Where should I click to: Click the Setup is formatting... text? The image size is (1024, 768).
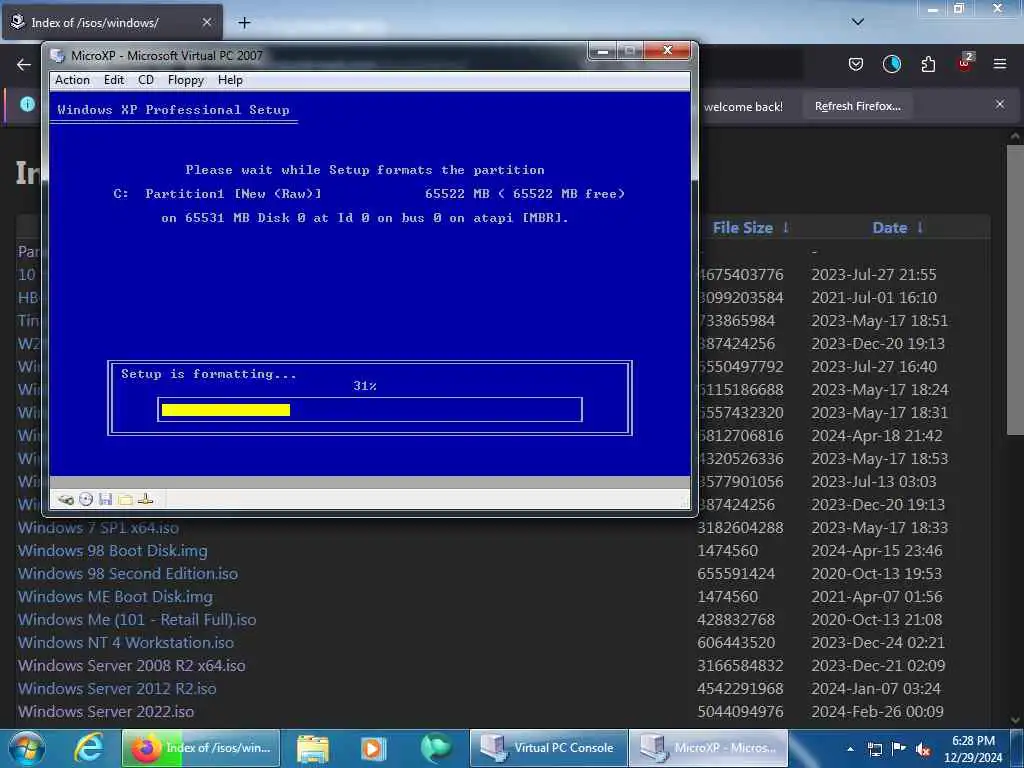click(208, 374)
